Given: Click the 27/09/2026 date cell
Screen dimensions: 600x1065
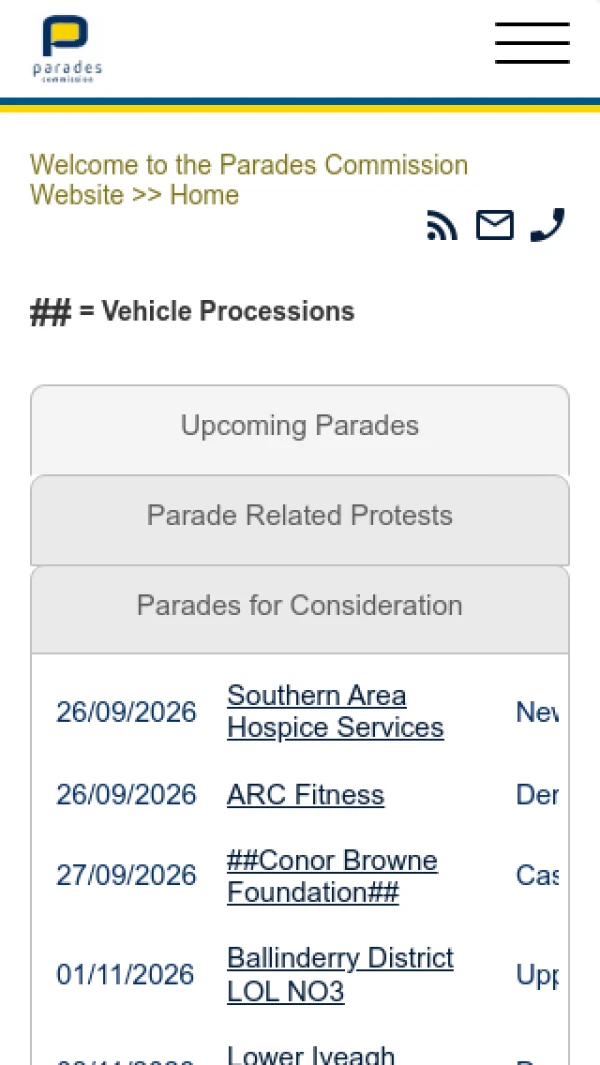Looking at the screenshot, I should (126, 876).
